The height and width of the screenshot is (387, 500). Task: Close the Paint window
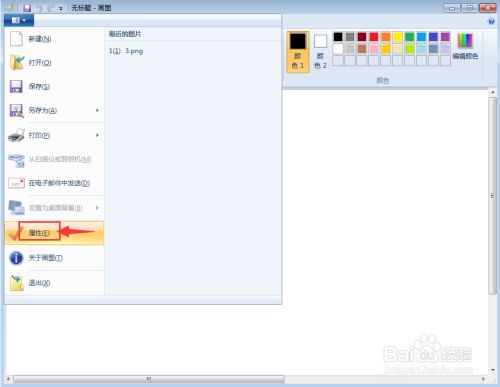(x=487, y=8)
